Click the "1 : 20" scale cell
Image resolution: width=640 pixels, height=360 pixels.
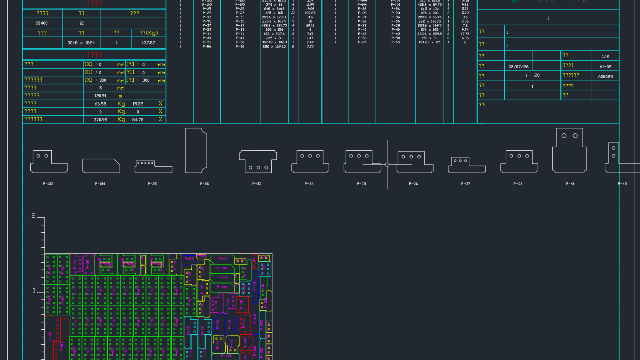[532, 76]
